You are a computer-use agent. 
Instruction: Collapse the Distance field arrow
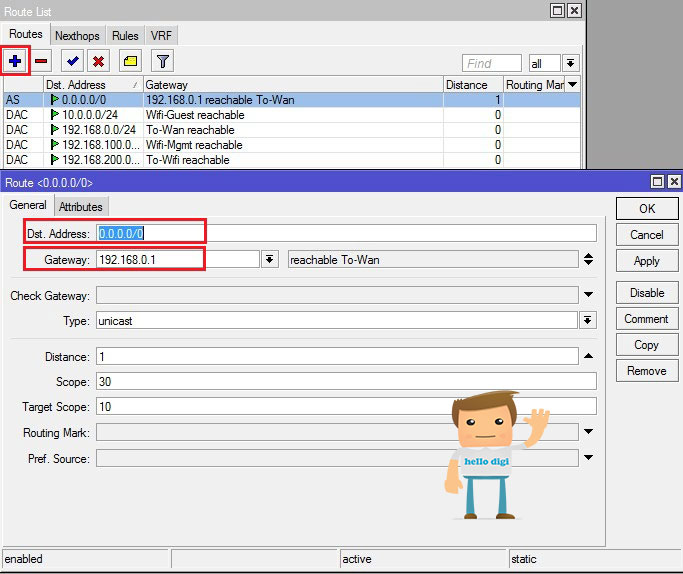pos(588,356)
